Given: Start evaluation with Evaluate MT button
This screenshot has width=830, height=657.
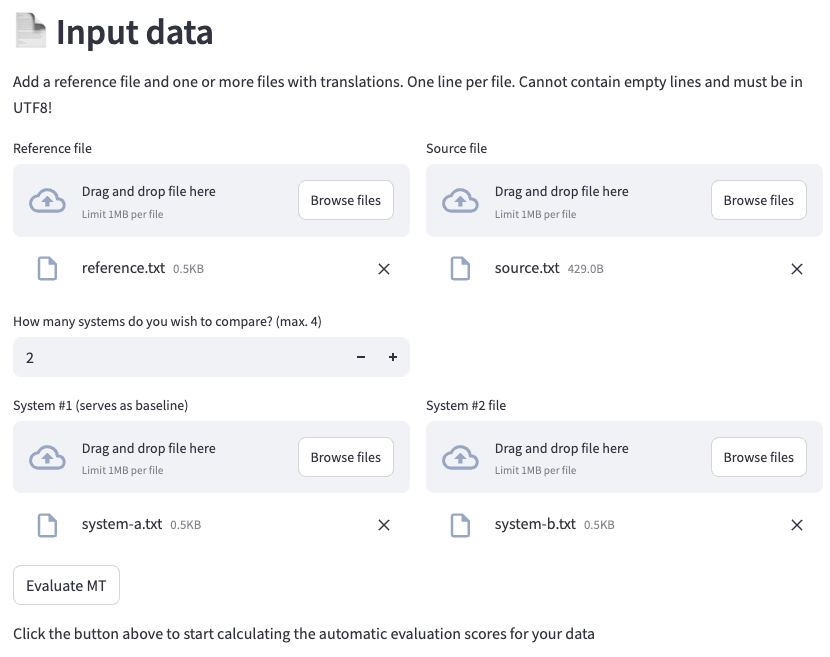Looking at the screenshot, I should [66, 585].
